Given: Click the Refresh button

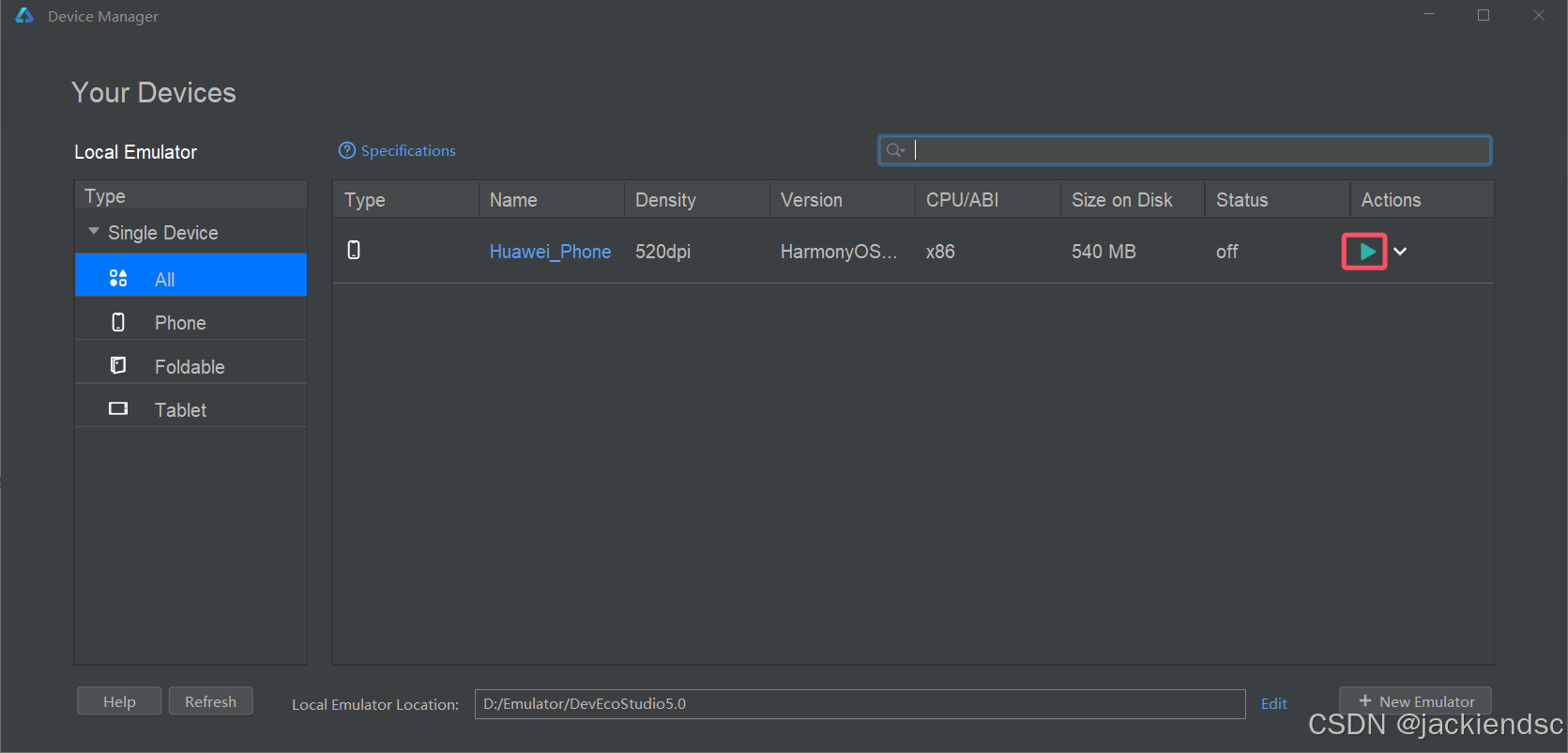Looking at the screenshot, I should click(210, 701).
